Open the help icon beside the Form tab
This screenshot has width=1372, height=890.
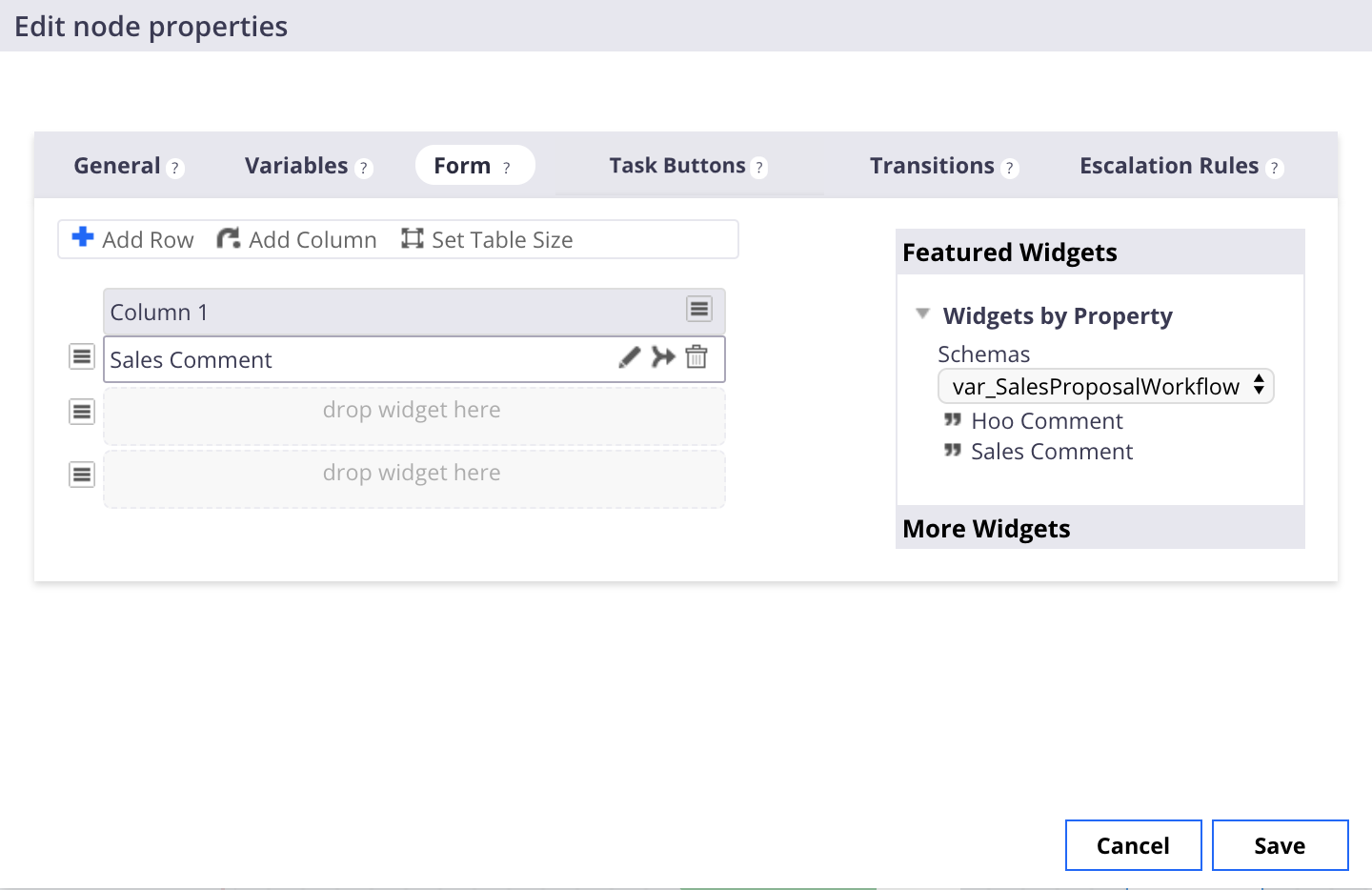pos(506,169)
